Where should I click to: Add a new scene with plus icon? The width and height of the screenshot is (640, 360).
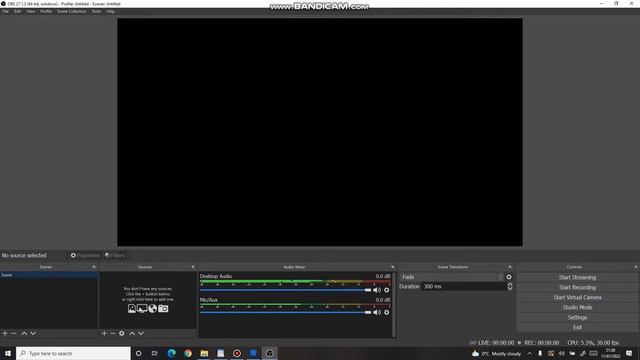pyautogui.click(x=5, y=333)
